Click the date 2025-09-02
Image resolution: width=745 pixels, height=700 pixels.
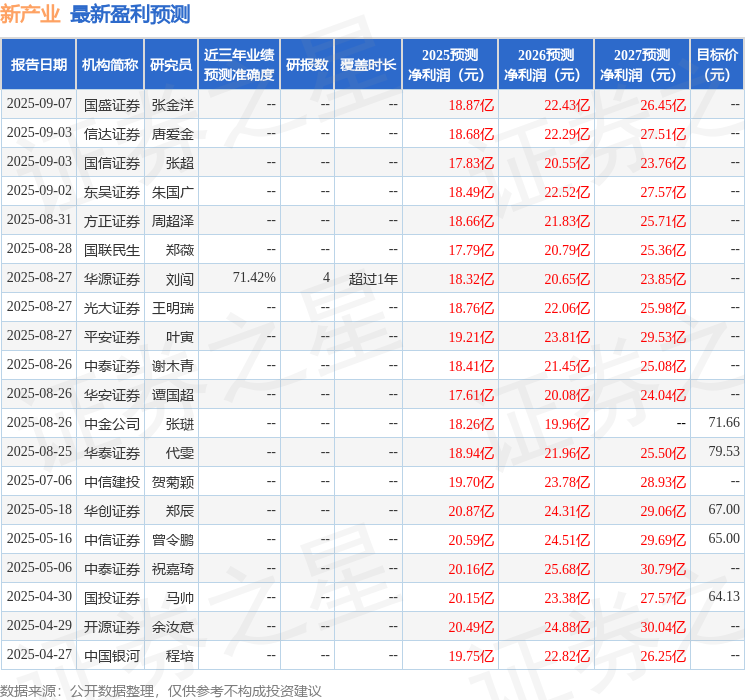39,190
